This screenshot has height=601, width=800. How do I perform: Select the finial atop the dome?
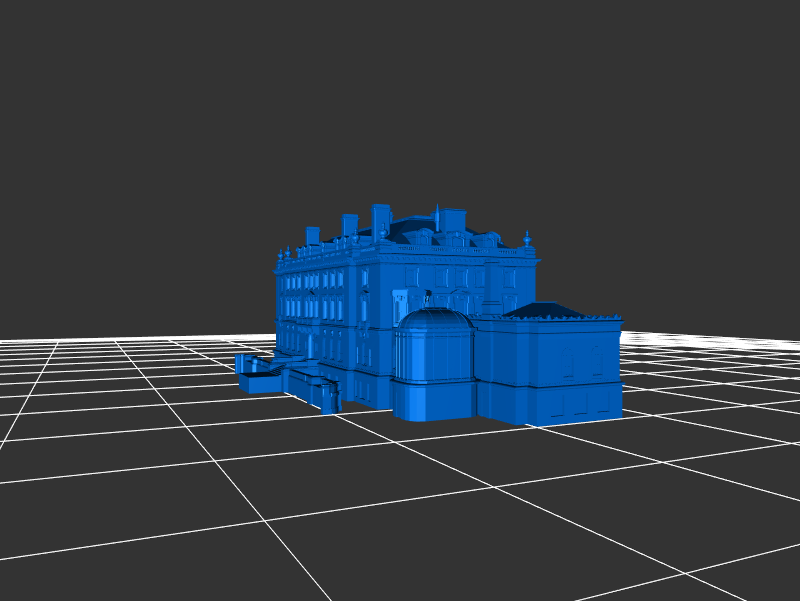click(x=428, y=296)
